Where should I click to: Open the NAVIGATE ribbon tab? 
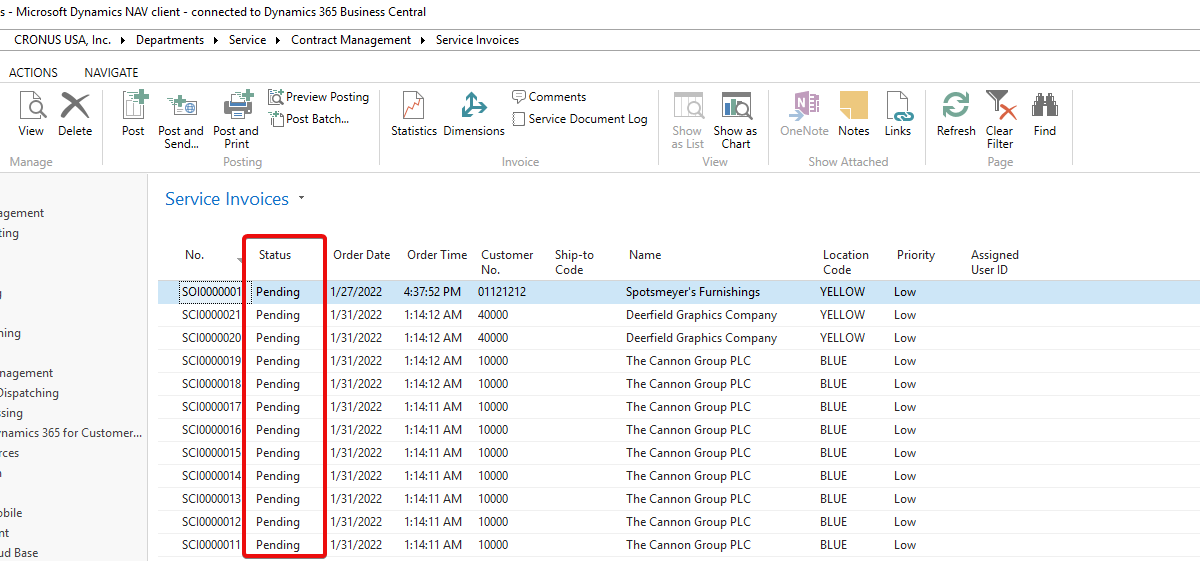pyautogui.click(x=111, y=73)
